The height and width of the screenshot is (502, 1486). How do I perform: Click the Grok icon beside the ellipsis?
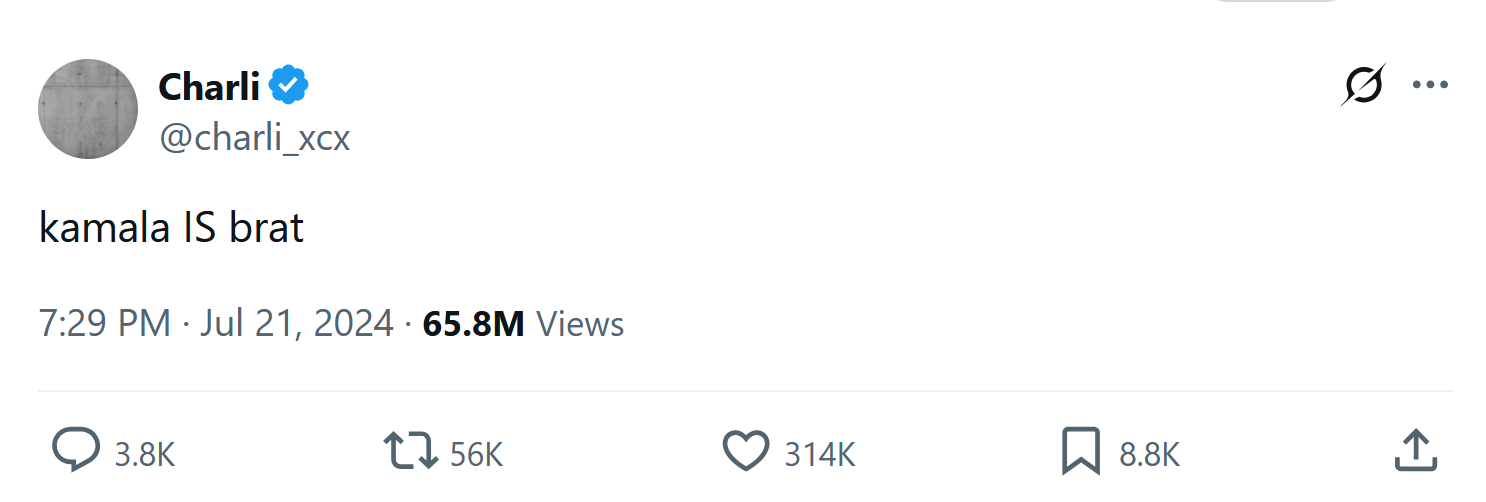point(1364,86)
